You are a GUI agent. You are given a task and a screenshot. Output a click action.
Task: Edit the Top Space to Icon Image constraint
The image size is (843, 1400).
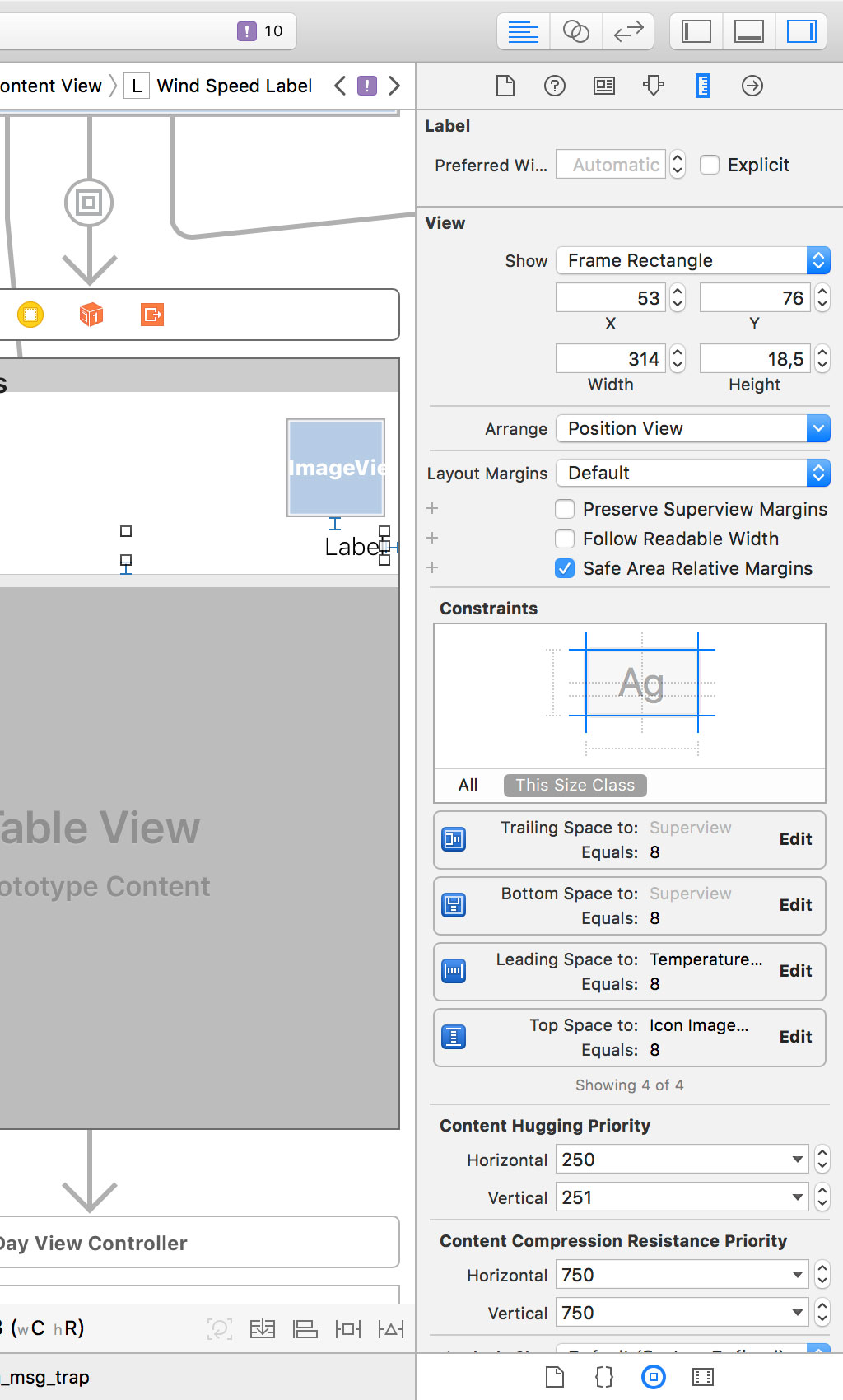[x=795, y=1037]
